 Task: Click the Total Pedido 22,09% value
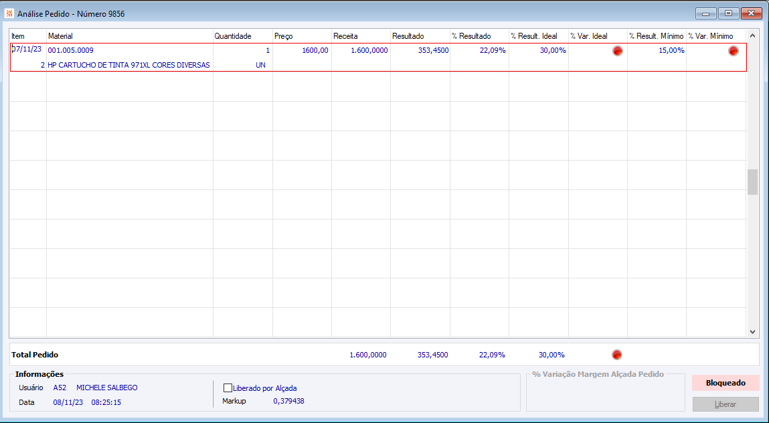(x=492, y=355)
